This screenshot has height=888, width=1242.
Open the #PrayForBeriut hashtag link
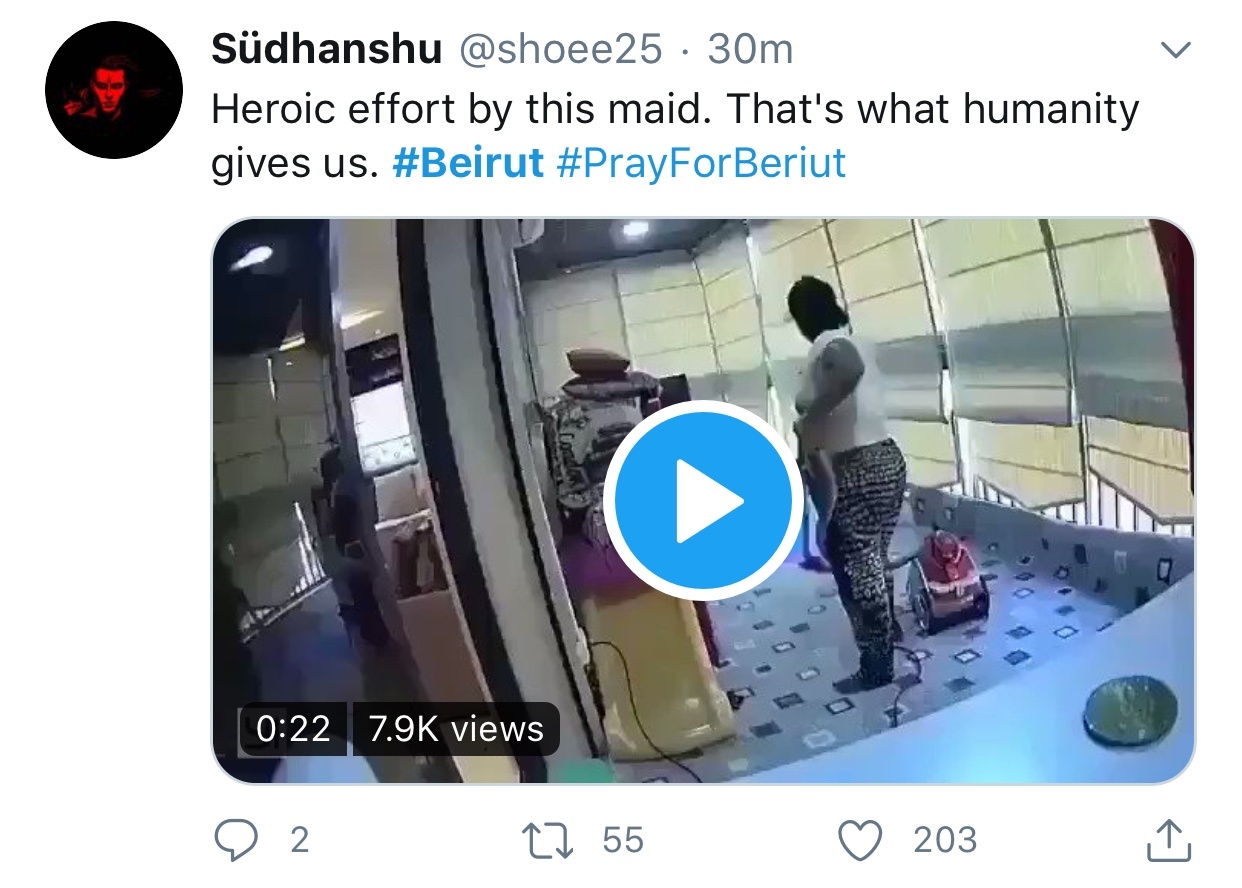point(701,164)
